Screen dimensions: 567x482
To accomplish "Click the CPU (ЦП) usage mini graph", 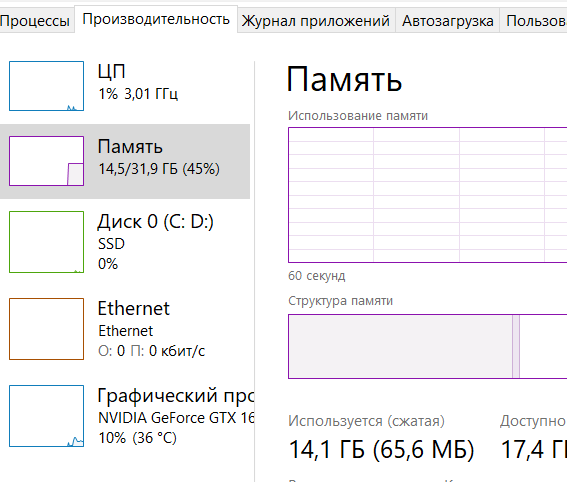I will 46,86.
